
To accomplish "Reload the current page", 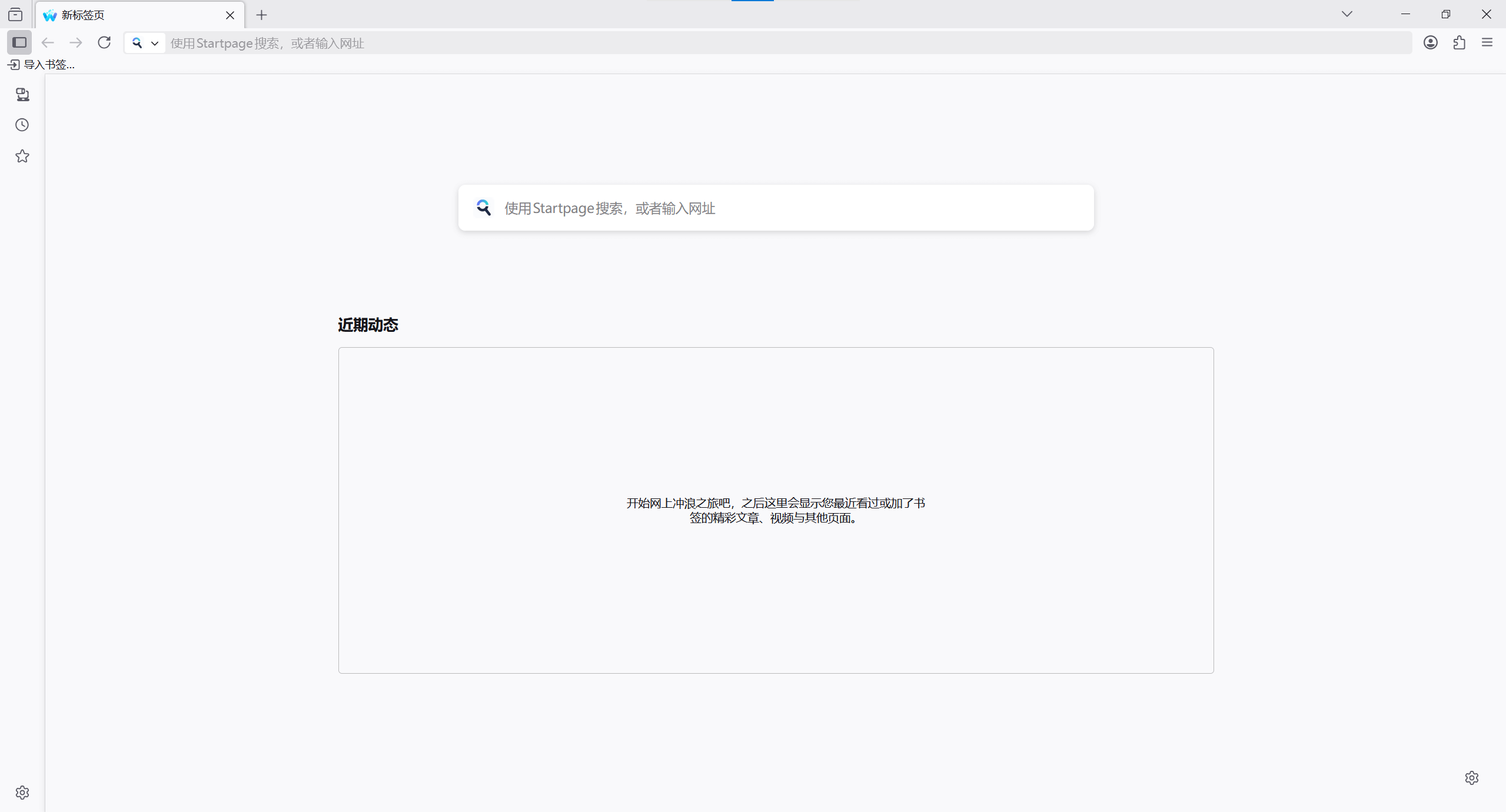I will [x=104, y=42].
